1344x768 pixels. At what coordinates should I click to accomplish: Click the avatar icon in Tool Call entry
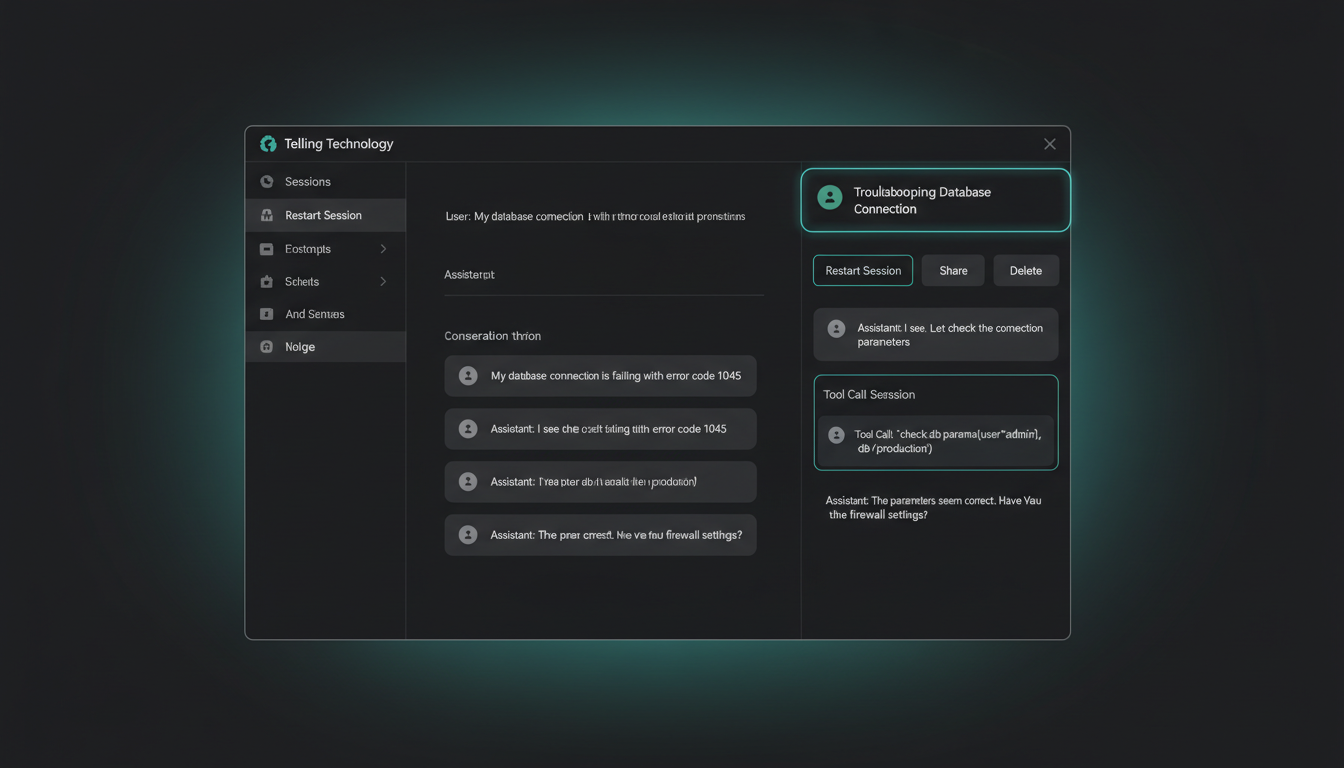pos(836,435)
